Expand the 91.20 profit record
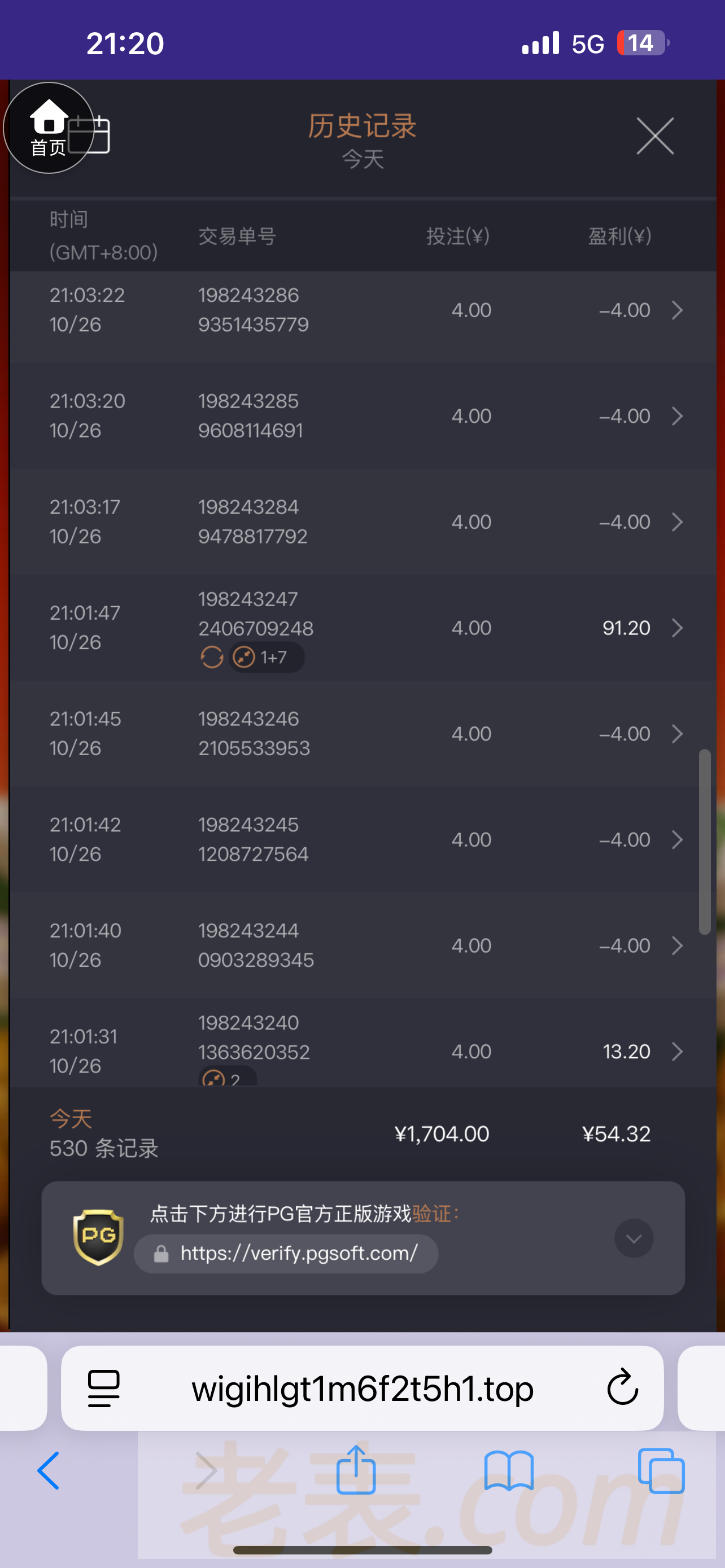 (677, 628)
